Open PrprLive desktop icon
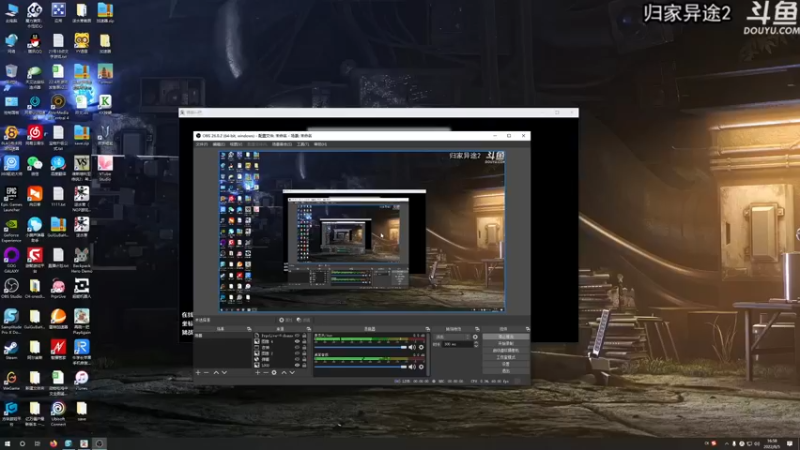This screenshot has width=800, height=450. (58, 289)
